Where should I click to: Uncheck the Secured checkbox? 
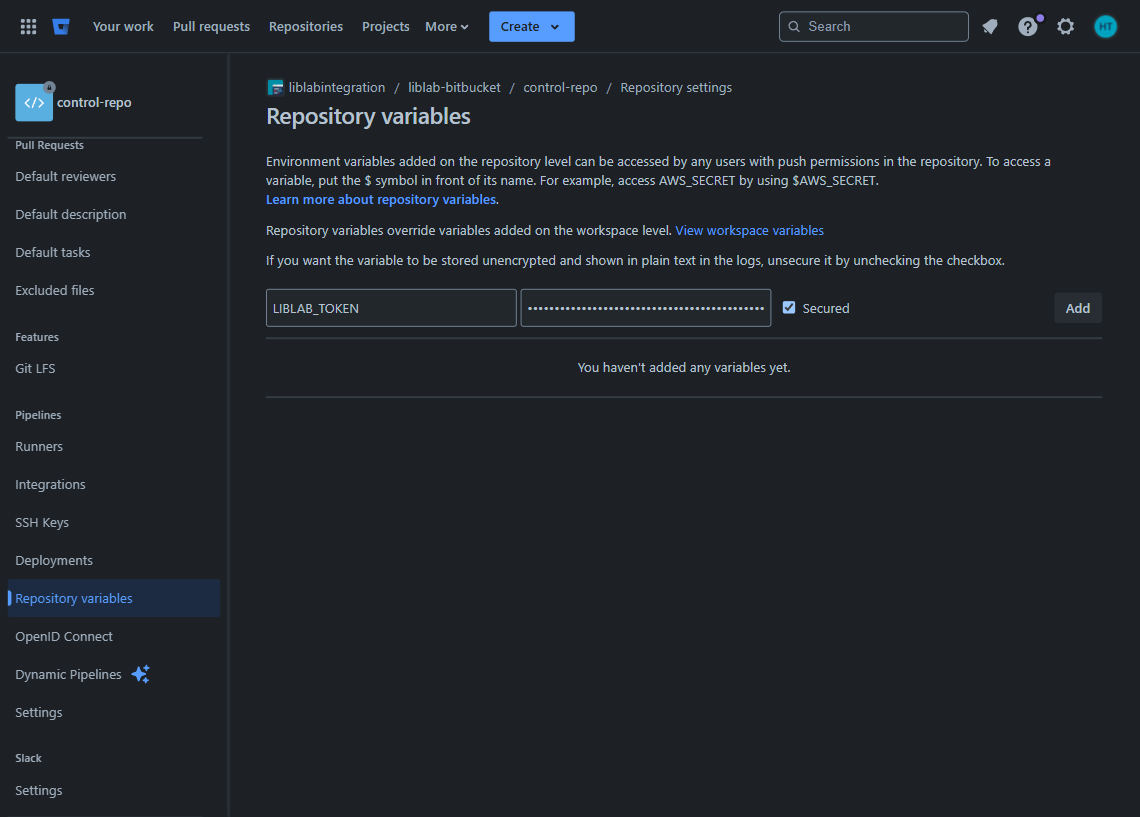(x=789, y=308)
